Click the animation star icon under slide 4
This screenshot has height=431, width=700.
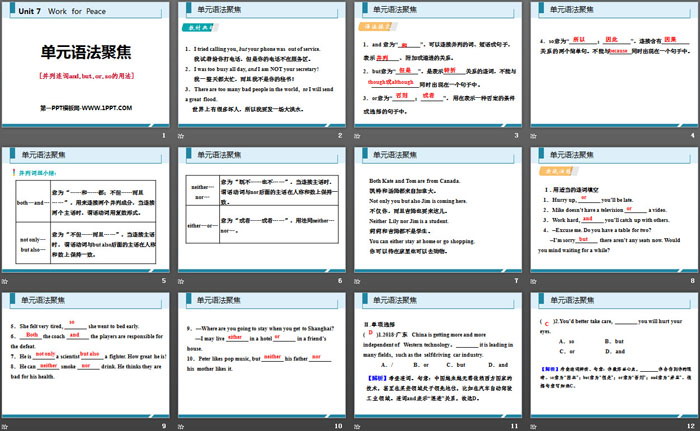click(x=532, y=134)
